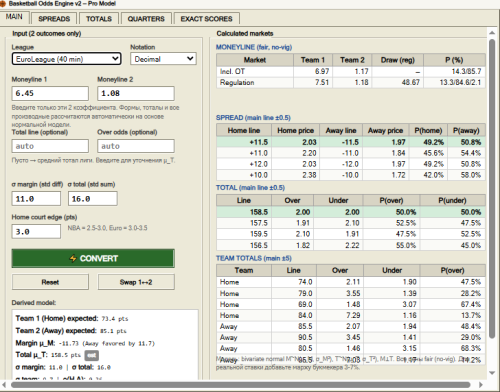Click the σ margin field showing 11.0
This screenshot has width=500, height=392.
coord(36,199)
